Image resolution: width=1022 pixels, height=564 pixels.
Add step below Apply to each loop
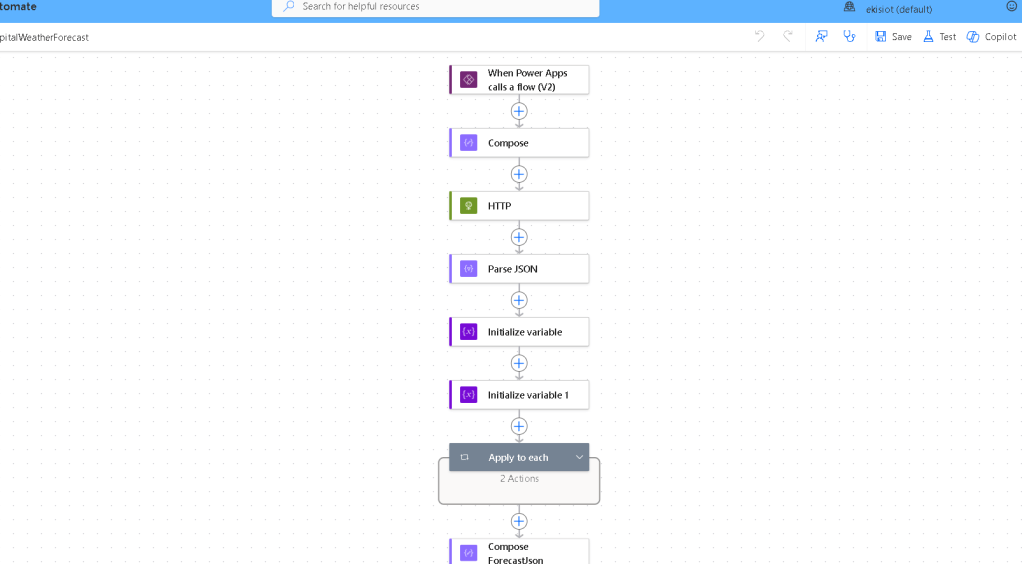point(519,521)
